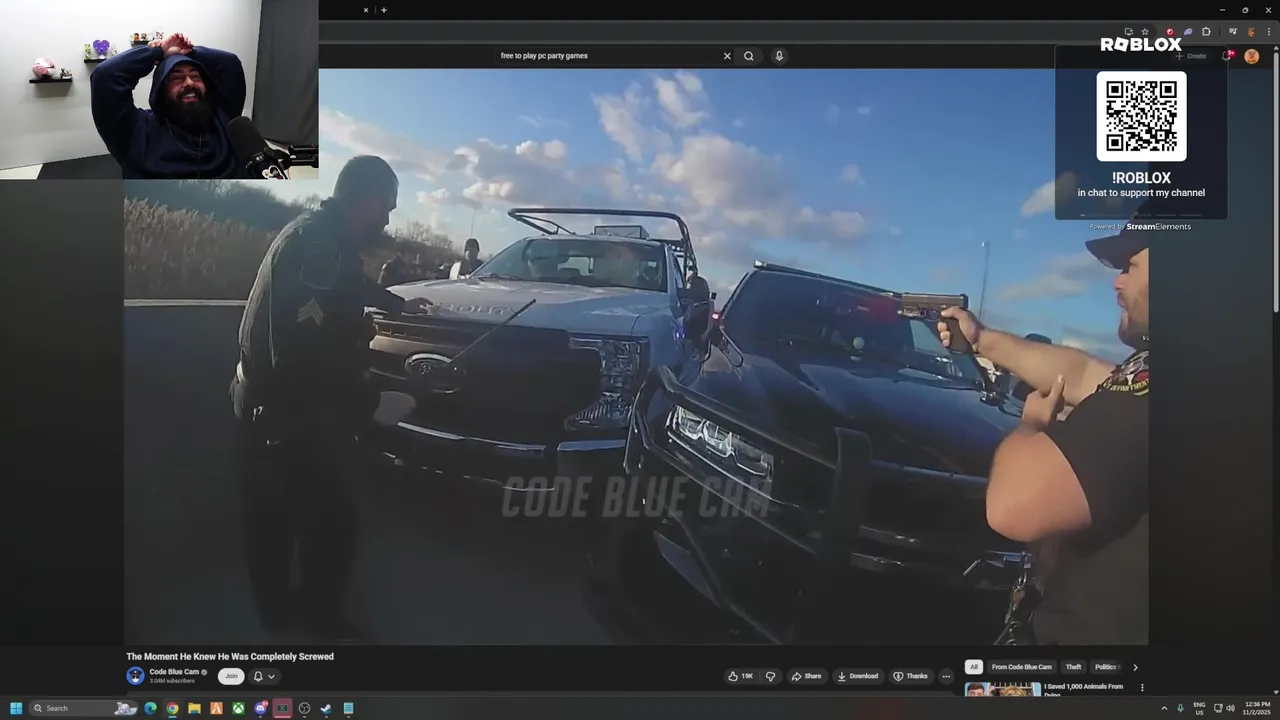Viewport: 1280px width, 720px height.
Task: Open the red extension icon in the toolbar
Action: click(1170, 32)
